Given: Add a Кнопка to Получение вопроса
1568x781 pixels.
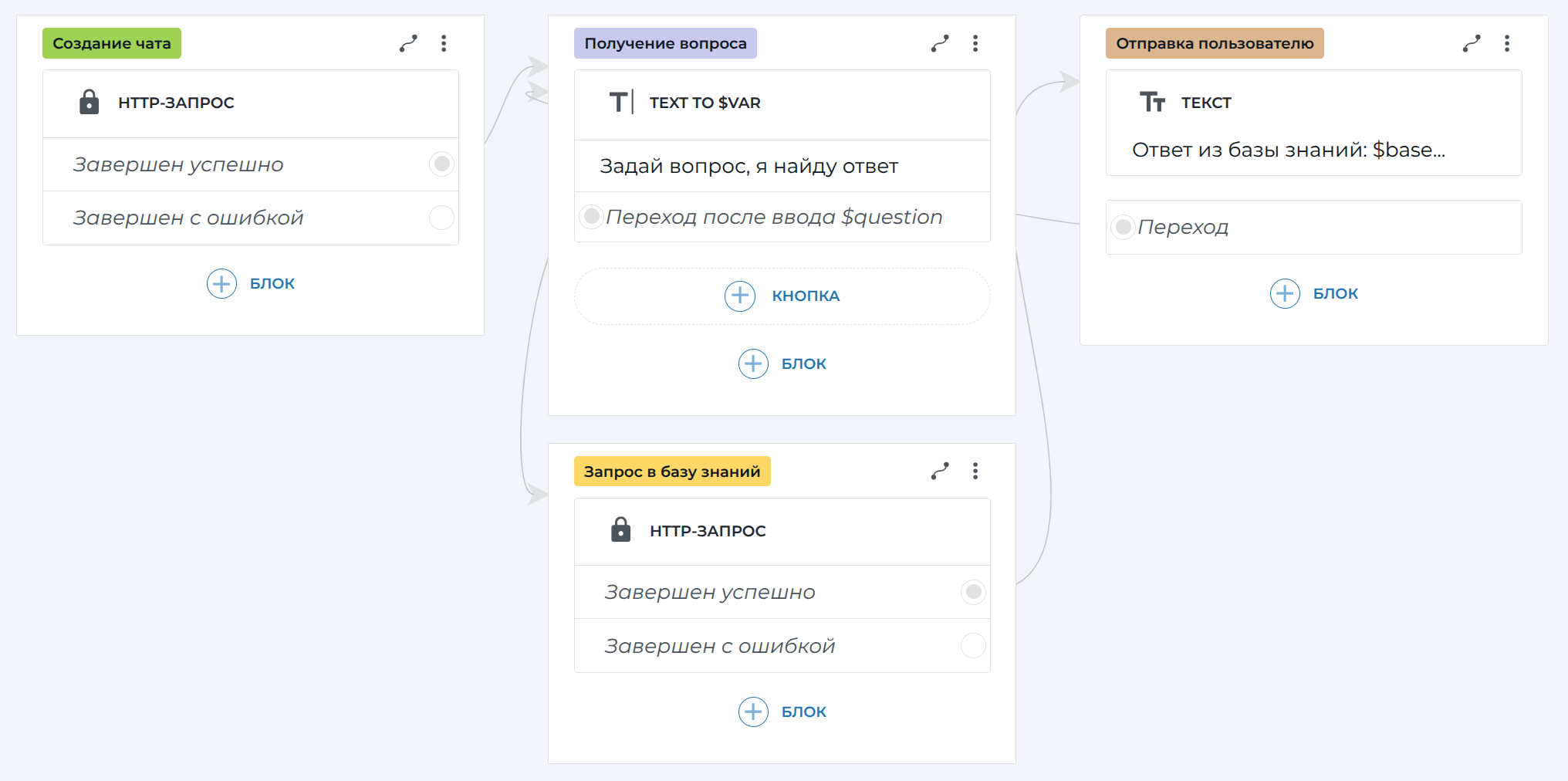Looking at the screenshot, I should pyautogui.click(x=782, y=296).
